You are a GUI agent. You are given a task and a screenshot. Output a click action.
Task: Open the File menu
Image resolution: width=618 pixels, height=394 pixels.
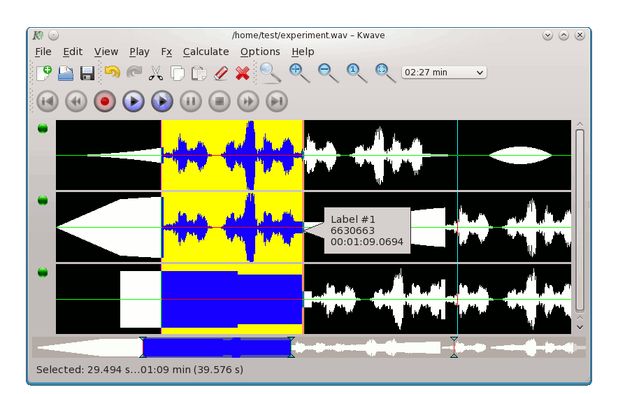(x=43, y=52)
